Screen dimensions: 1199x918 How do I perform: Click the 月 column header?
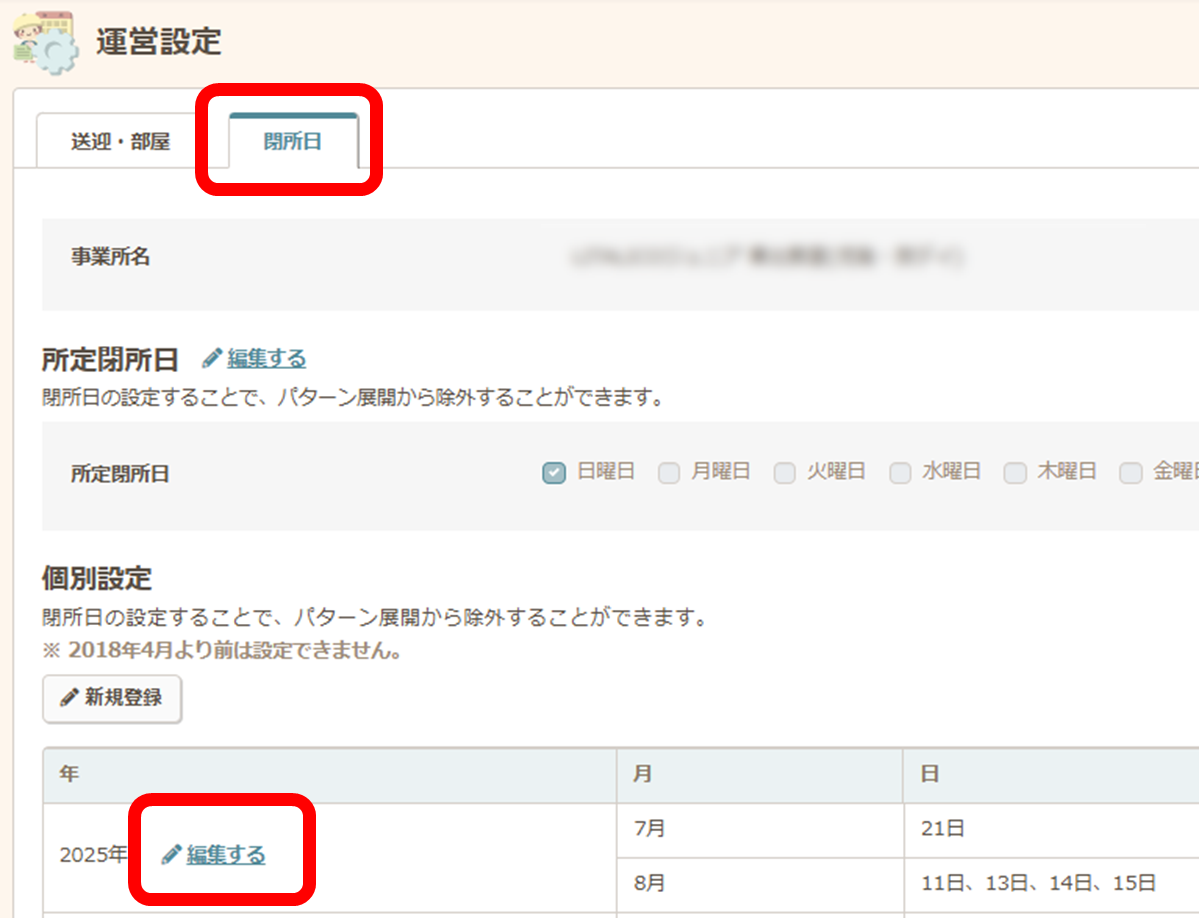(x=759, y=775)
